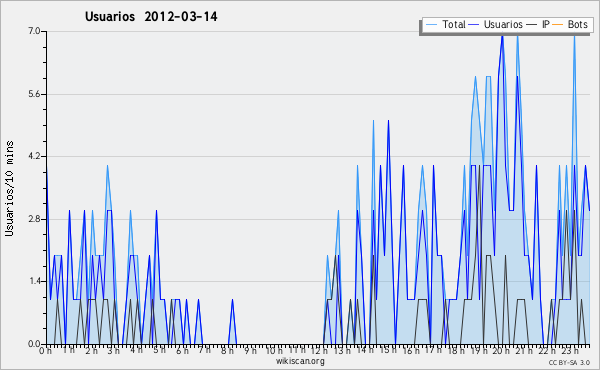Click the dark-blue Usuarios legend line swatch

tap(474, 25)
